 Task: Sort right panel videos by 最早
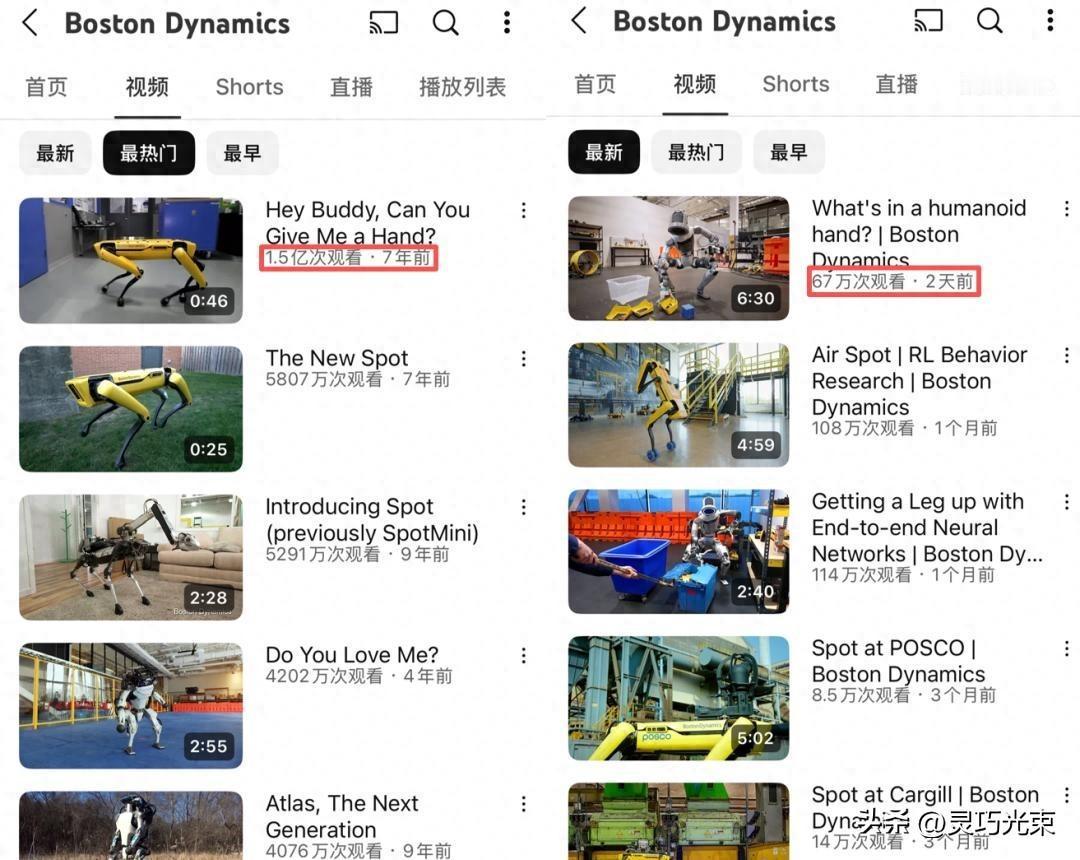click(789, 151)
